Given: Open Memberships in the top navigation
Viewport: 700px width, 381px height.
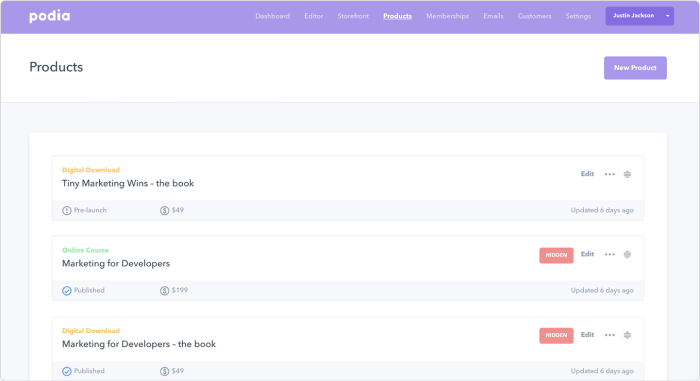Looking at the screenshot, I should coord(447,16).
